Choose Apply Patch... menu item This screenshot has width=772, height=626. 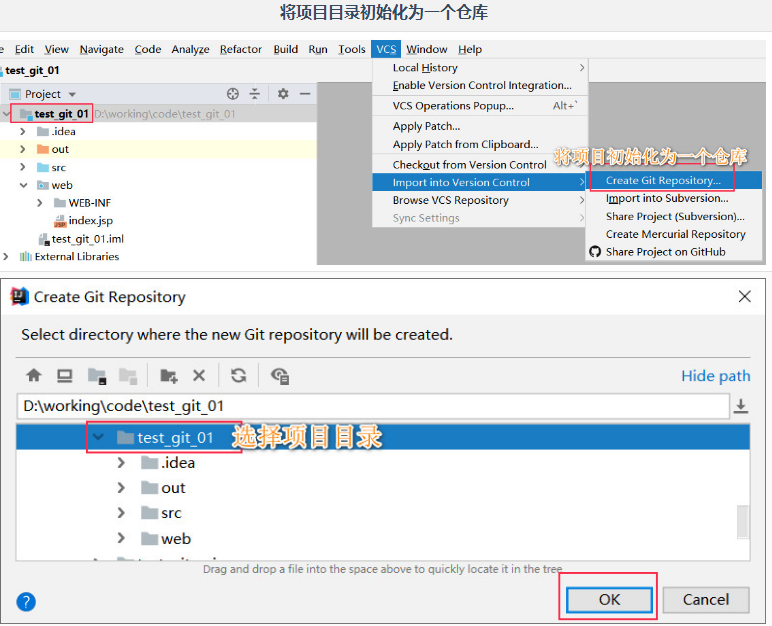(x=480, y=126)
